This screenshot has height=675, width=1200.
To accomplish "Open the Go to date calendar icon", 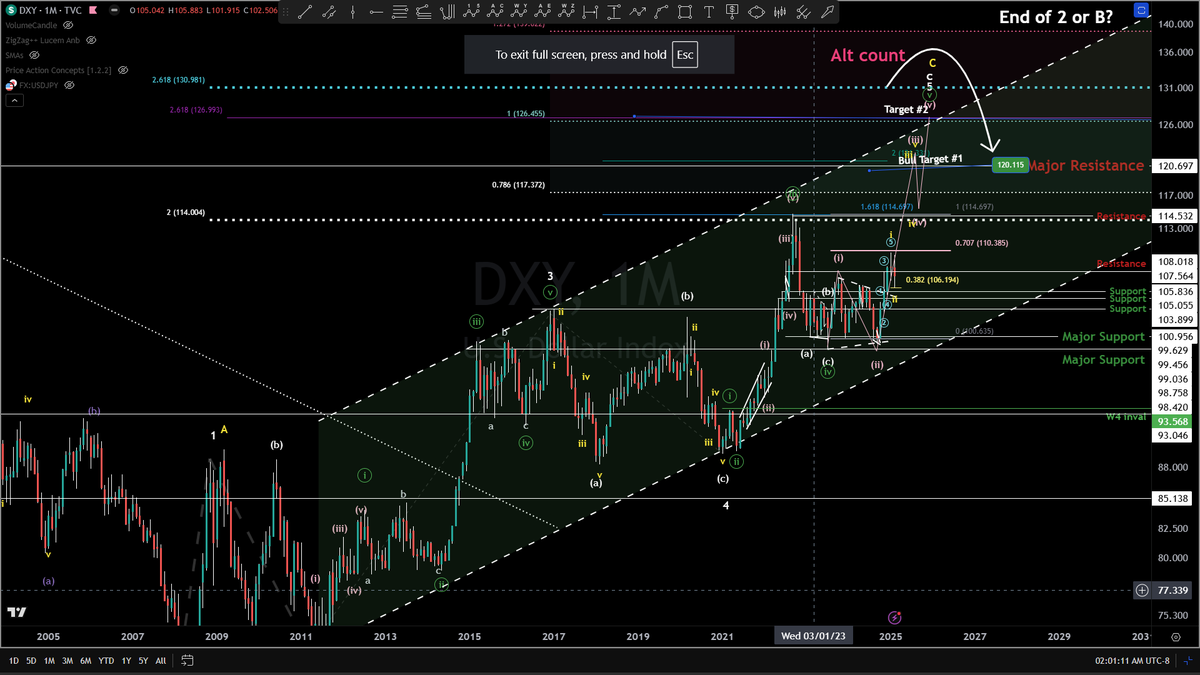I will click(x=188, y=661).
